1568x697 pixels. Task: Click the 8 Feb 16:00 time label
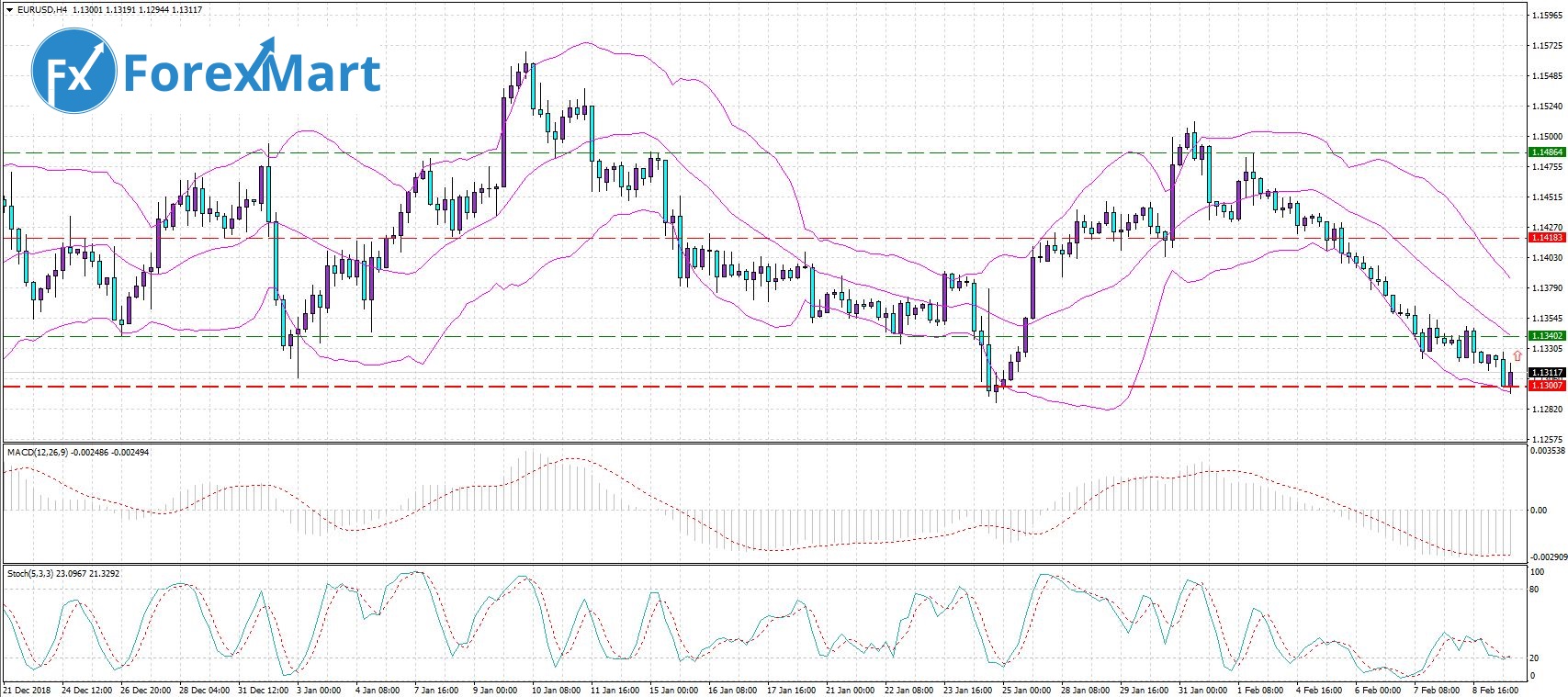(x=1495, y=690)
